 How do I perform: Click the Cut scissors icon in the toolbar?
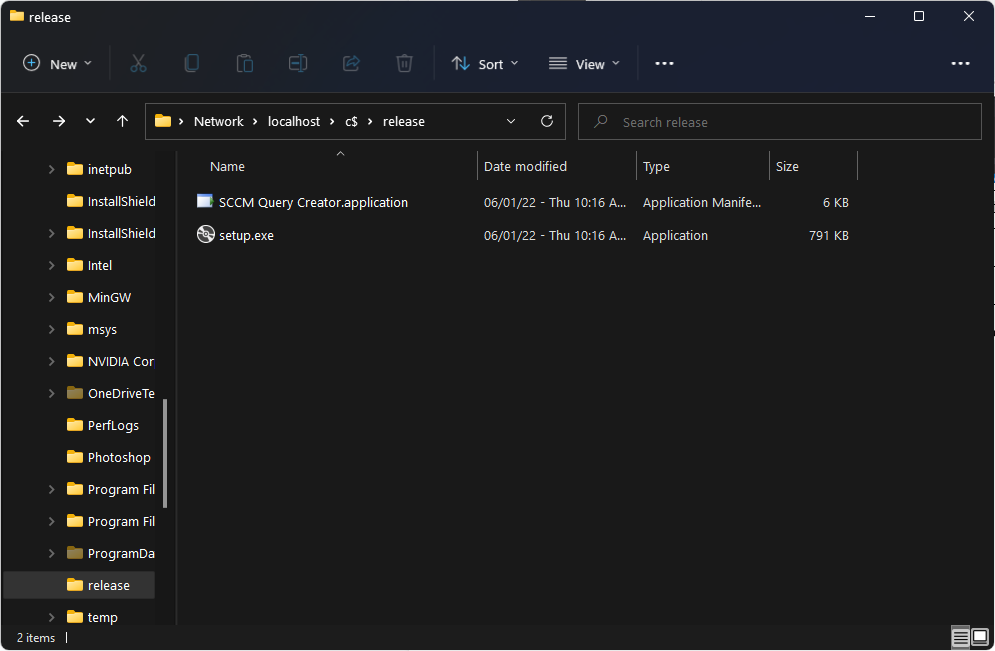tap(138, 63)
